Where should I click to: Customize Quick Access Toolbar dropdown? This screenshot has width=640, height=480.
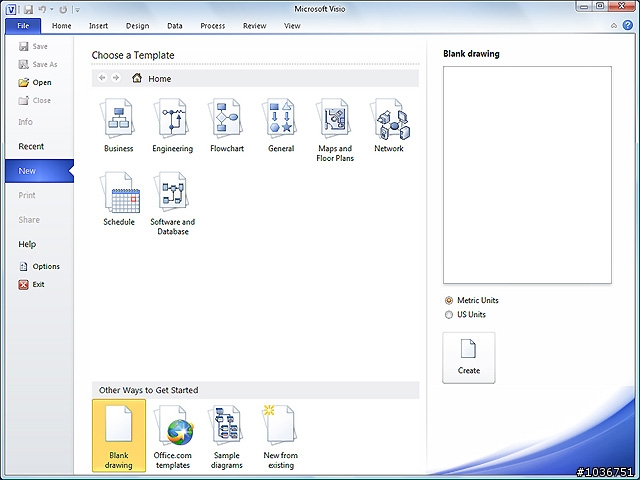[x=78, y=10]
